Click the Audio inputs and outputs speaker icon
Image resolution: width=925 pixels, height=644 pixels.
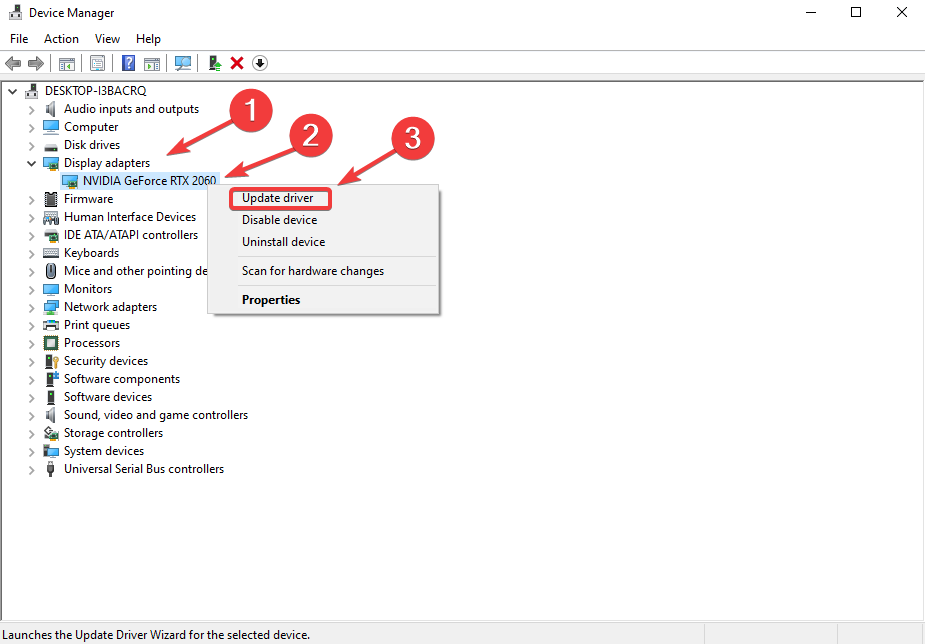51,109
